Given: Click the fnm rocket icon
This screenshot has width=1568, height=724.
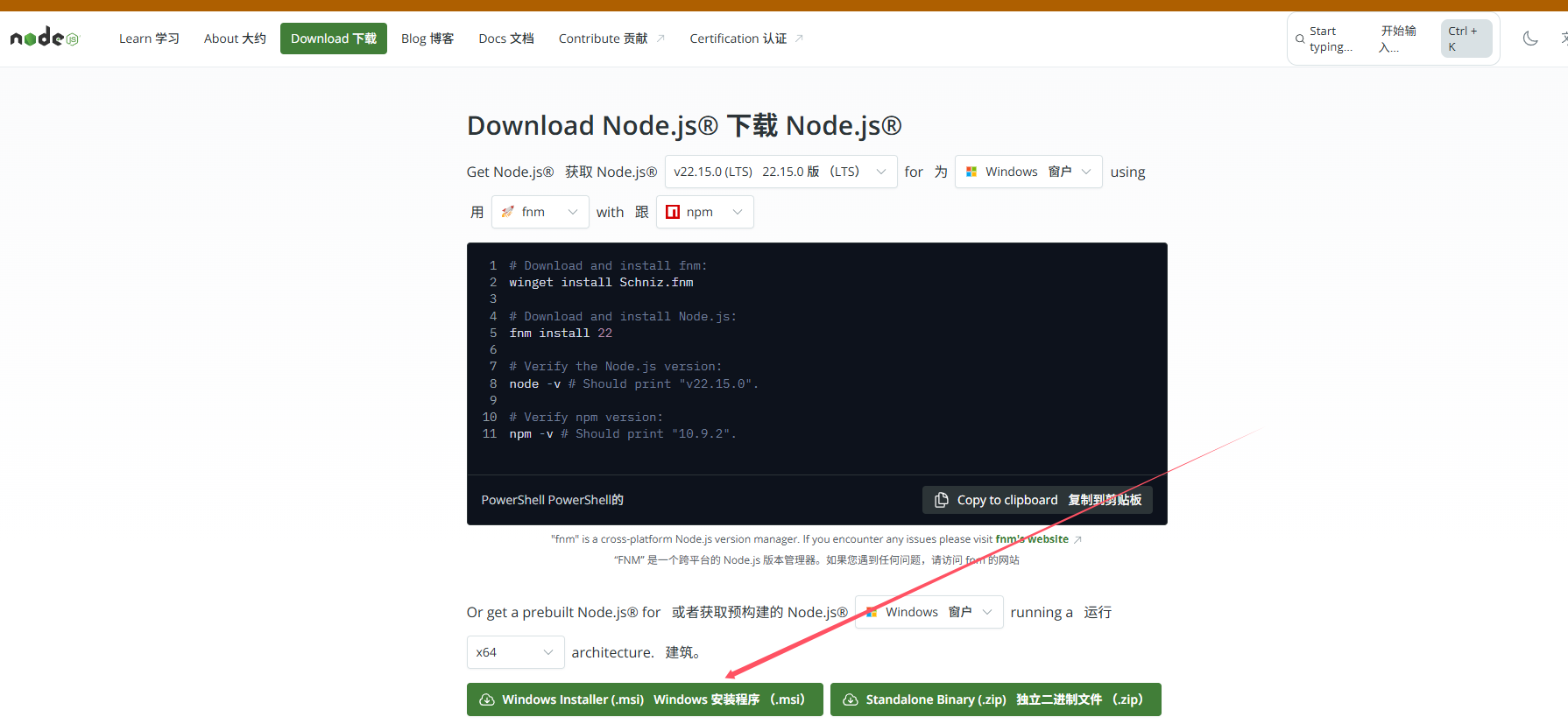Looking at the screenshot, I should point(507,212).
